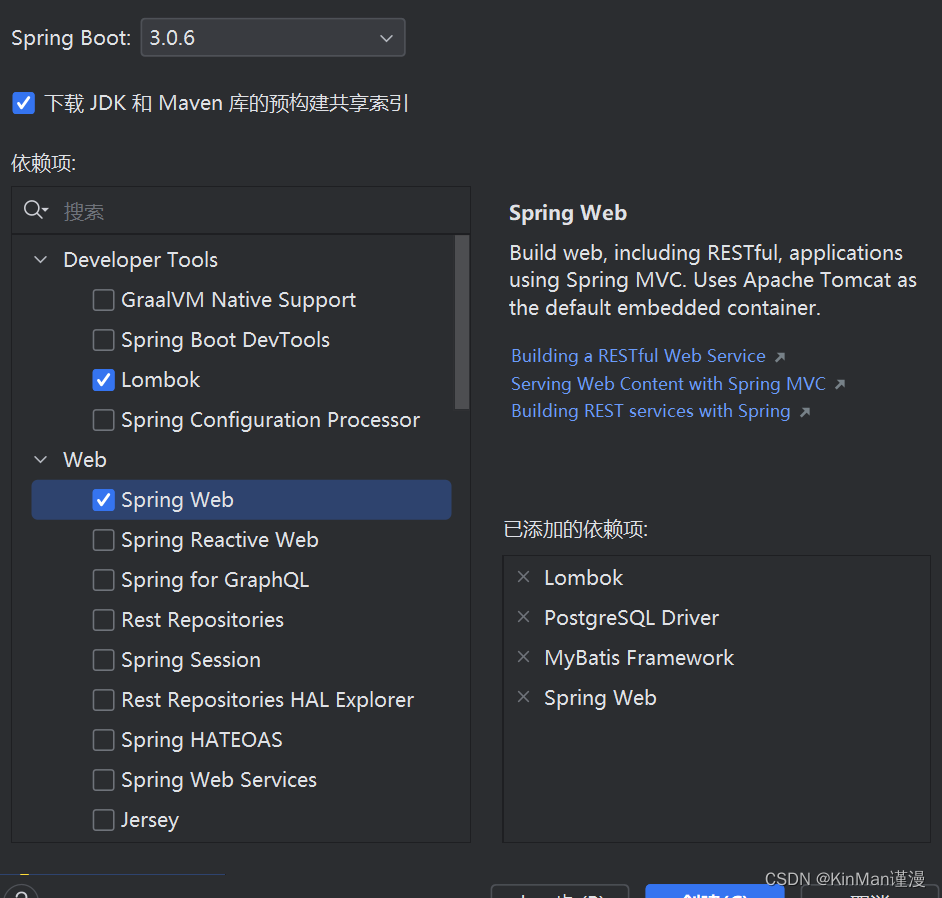Select the Developer Tools group label
This screenshot has height=898, width=942.
coord(141,260)
